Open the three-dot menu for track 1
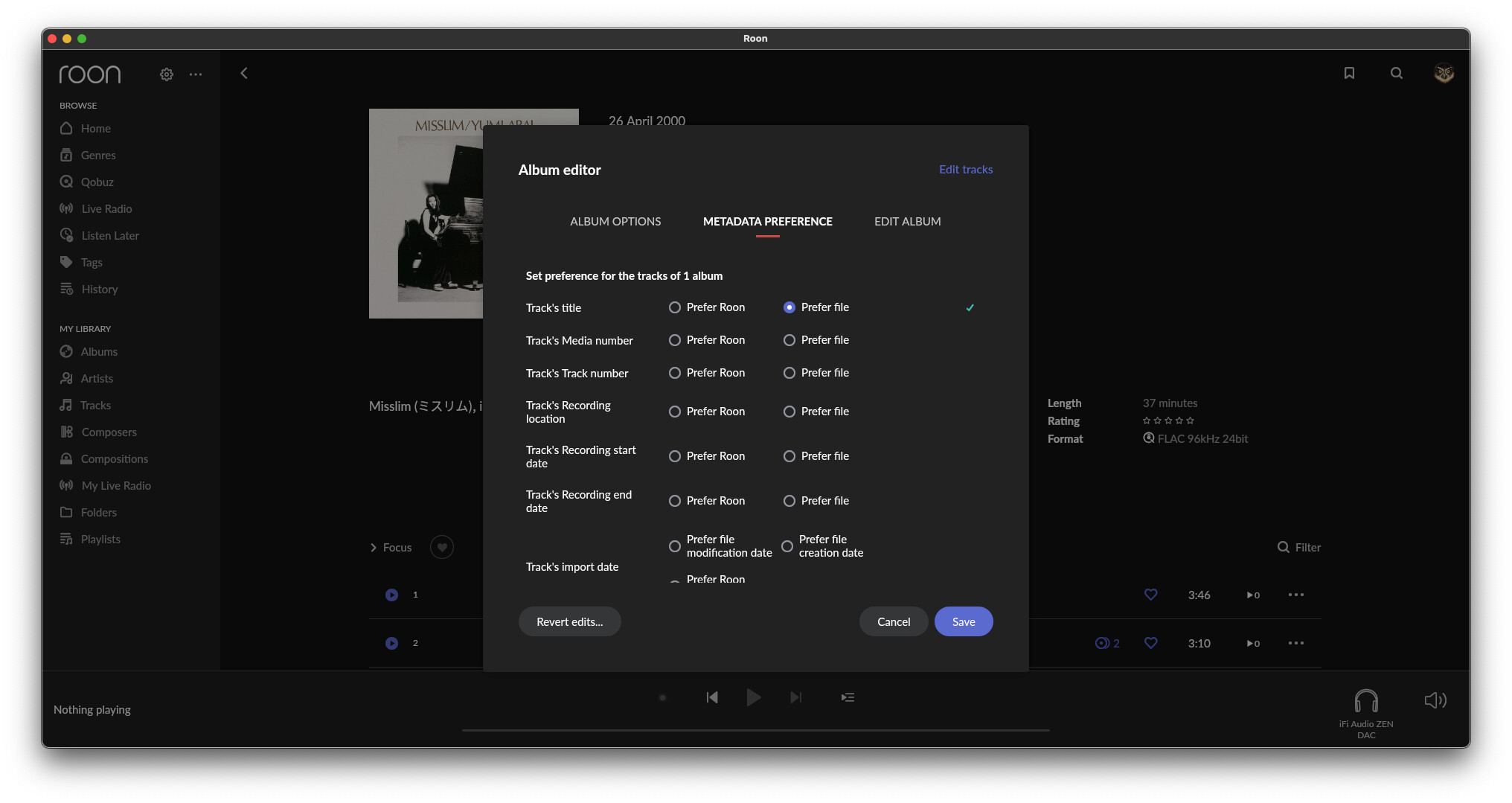Screen dimensions: 1512x803 tap(1295, 595)
